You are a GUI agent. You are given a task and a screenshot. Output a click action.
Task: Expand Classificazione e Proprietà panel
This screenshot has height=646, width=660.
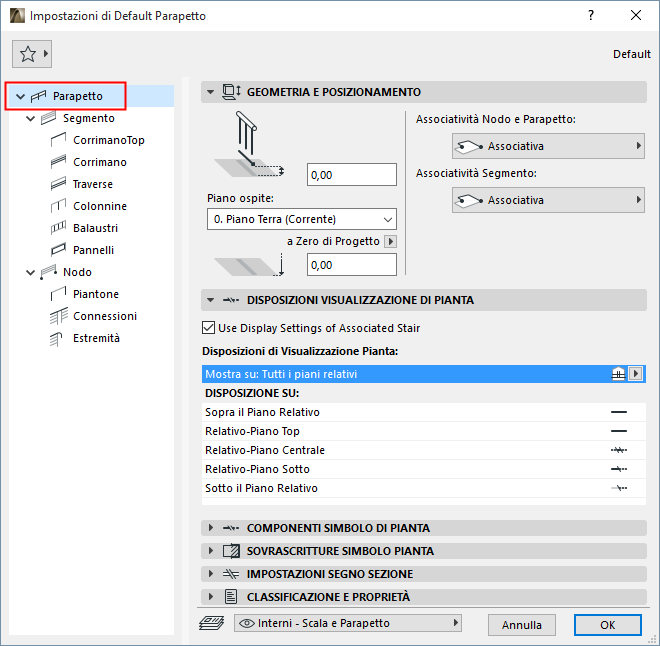pyautogui.click(x=211, y=596)
